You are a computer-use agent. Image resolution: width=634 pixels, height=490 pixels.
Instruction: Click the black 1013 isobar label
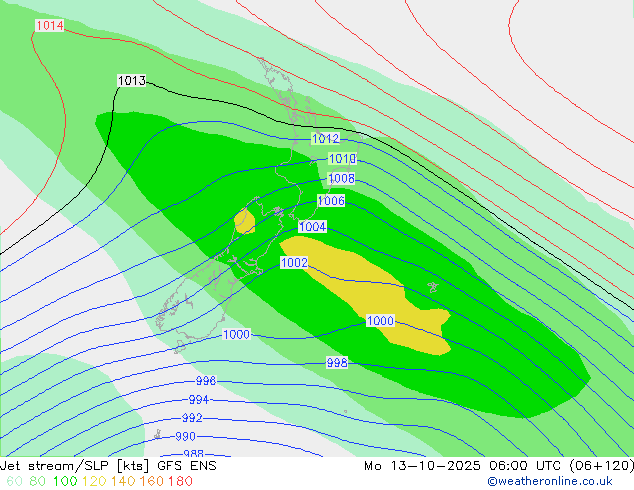132,80
